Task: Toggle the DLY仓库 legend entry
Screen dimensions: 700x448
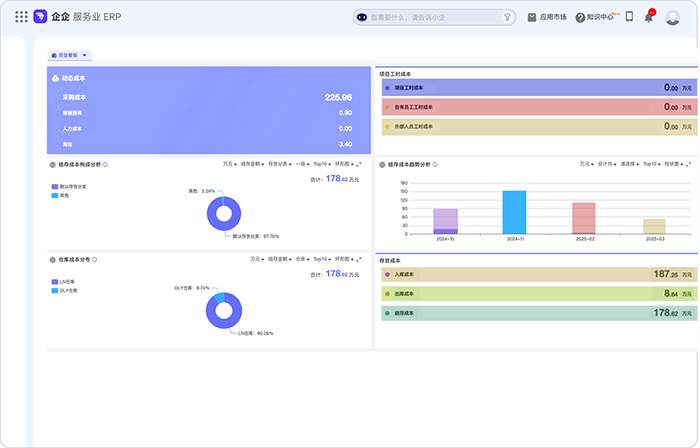Action: click(x=68, y=290)
